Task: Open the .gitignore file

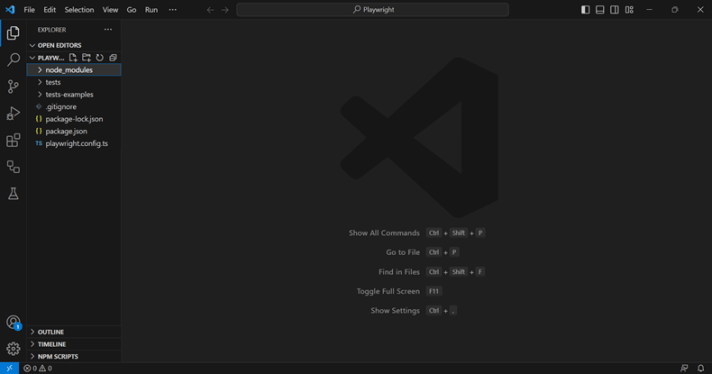Action: pyautogui.click(x=74, y=107)
